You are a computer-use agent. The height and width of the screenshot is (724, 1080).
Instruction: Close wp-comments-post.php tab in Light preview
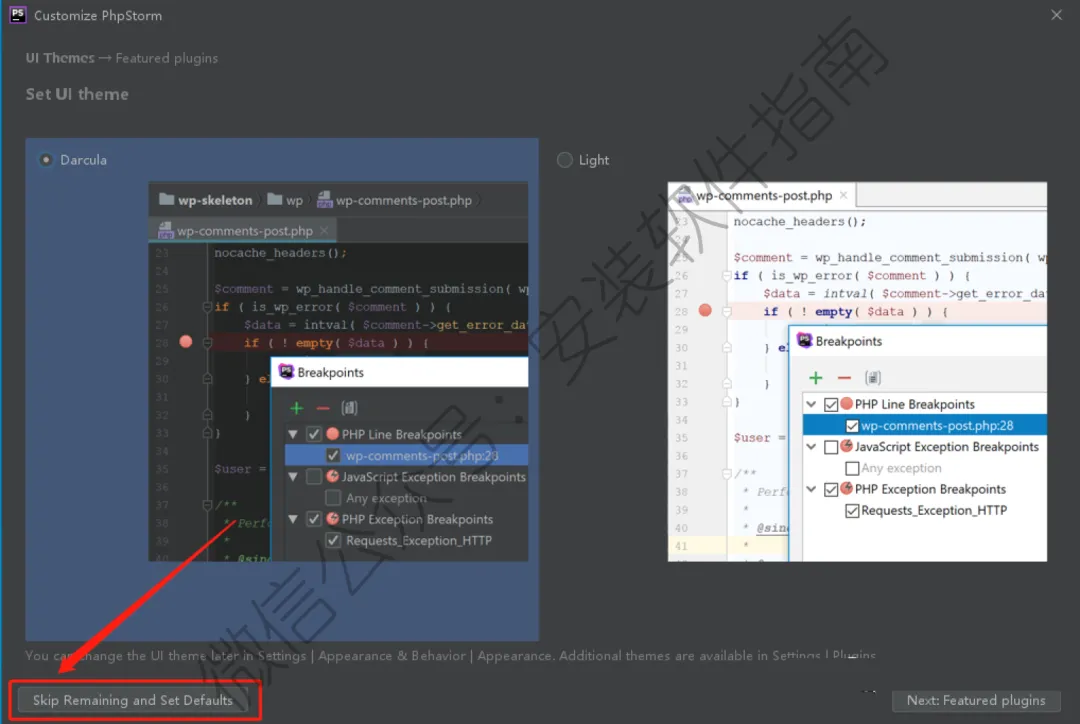coord(843,196)
